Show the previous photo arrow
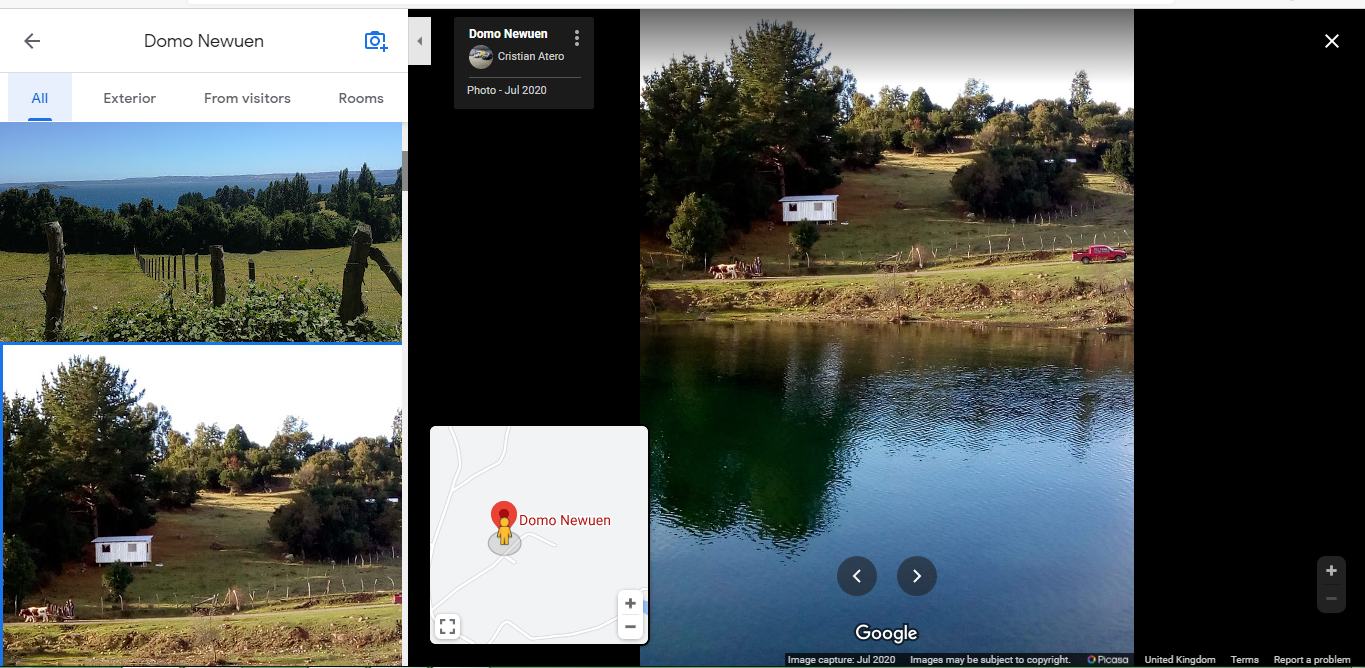 coord(857,576)
